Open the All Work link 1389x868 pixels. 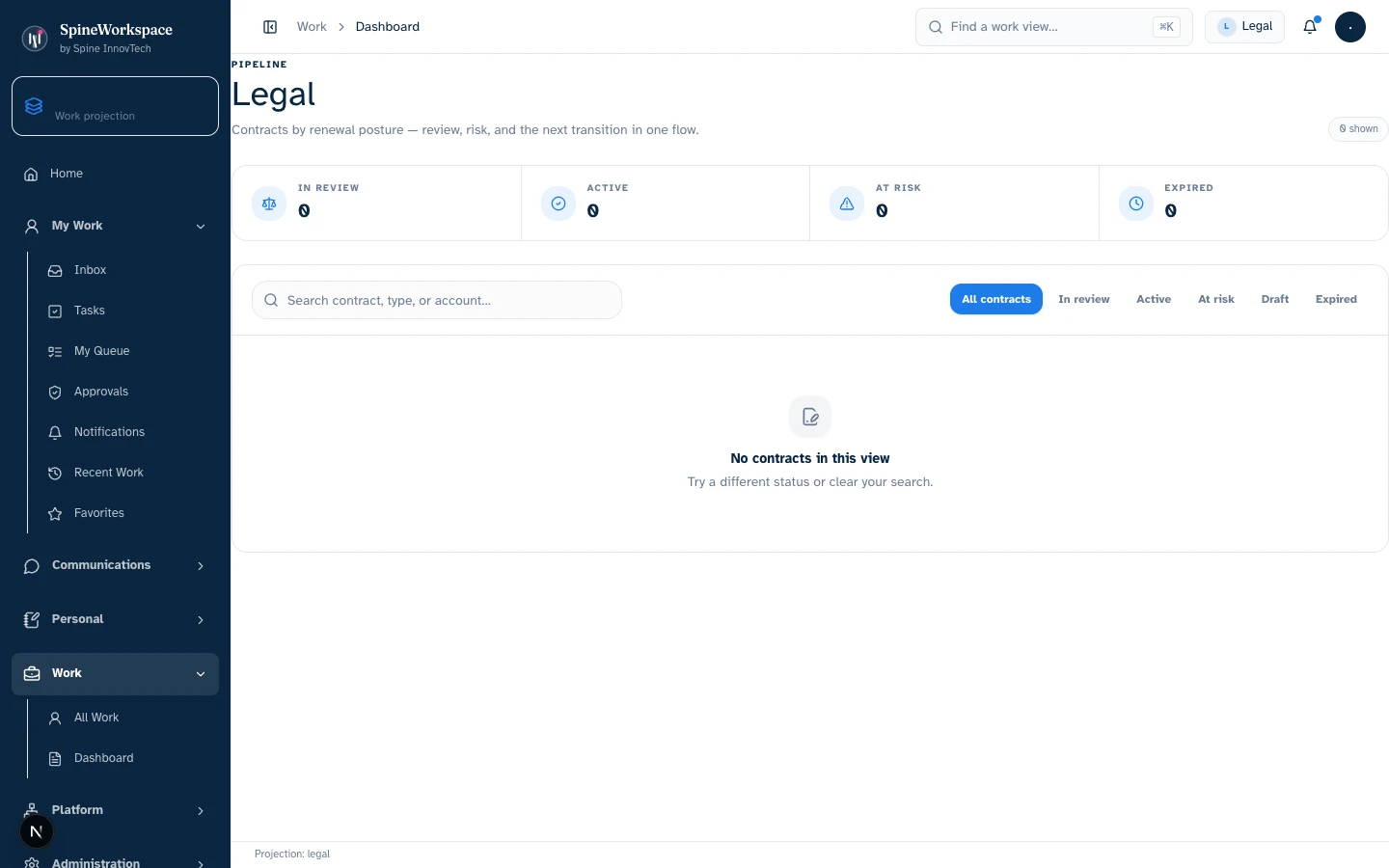(127, 718)
